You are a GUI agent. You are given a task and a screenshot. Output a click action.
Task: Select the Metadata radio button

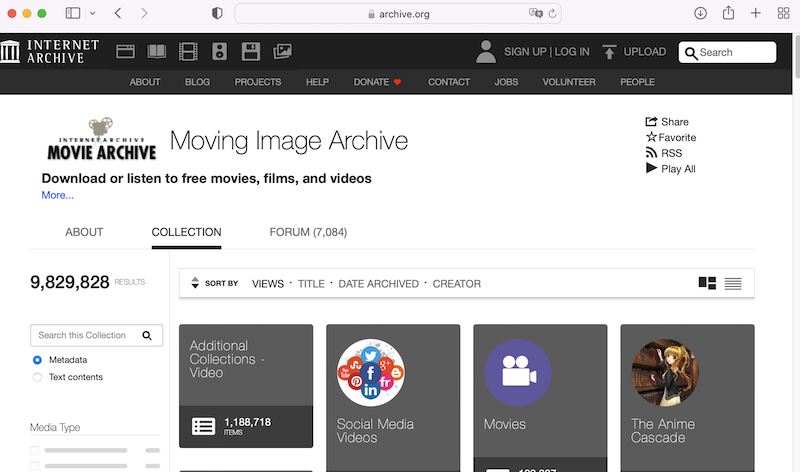(x=37, y=360)
